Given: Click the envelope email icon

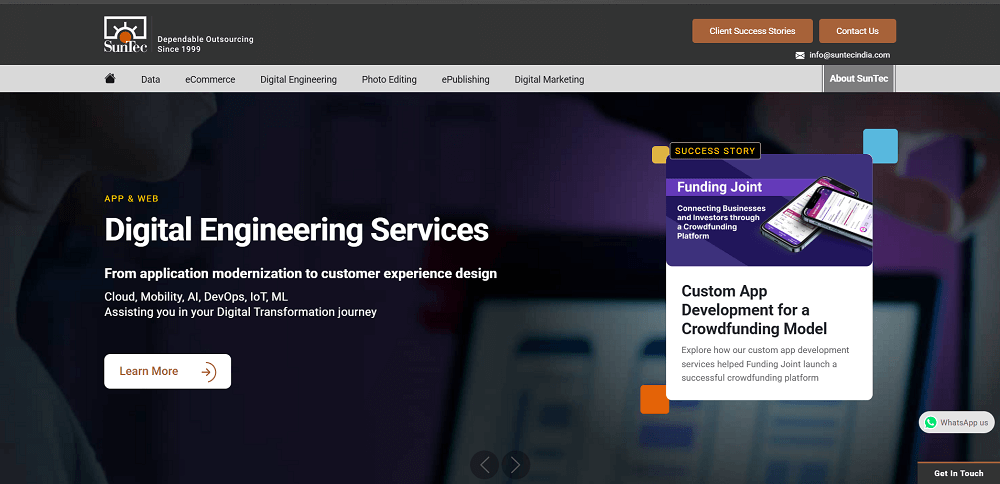Looking at the screenshot, I should [x=800, y=55].
